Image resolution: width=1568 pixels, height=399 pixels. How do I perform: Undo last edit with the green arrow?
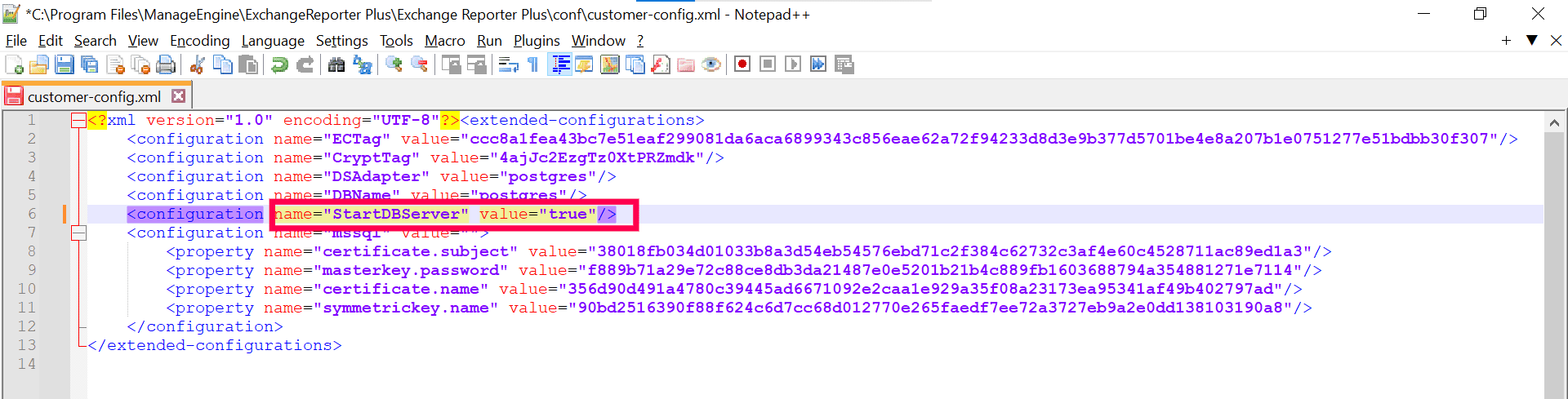(x=279, y=64)
